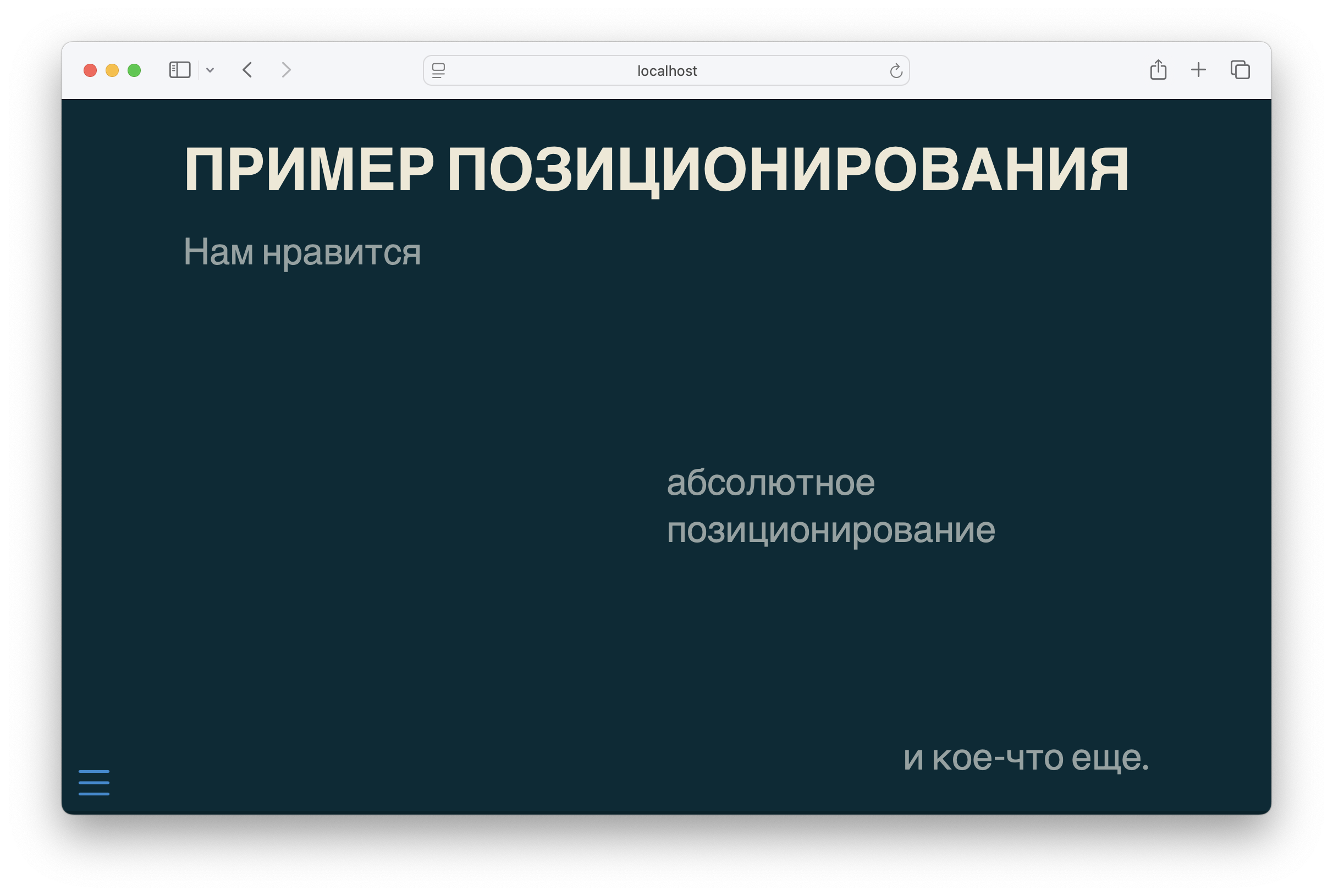1333x896 pixels.
Task: Reload the localhost page
Action: [896, 71]
